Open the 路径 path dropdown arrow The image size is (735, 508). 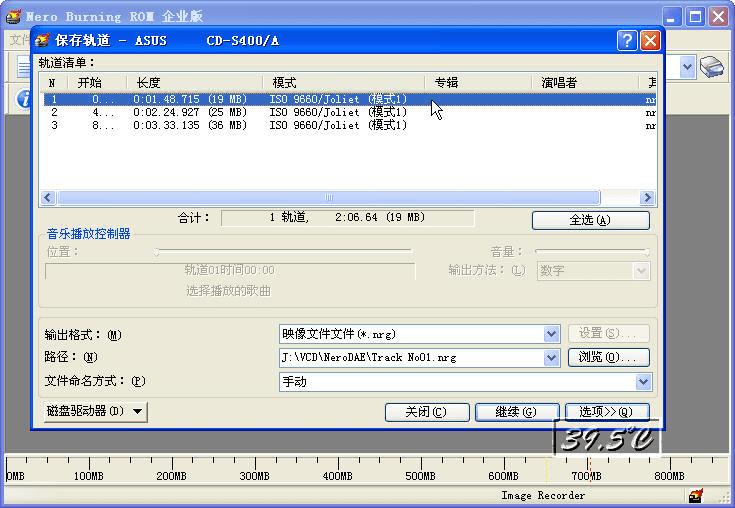click(x=551, y=358)
